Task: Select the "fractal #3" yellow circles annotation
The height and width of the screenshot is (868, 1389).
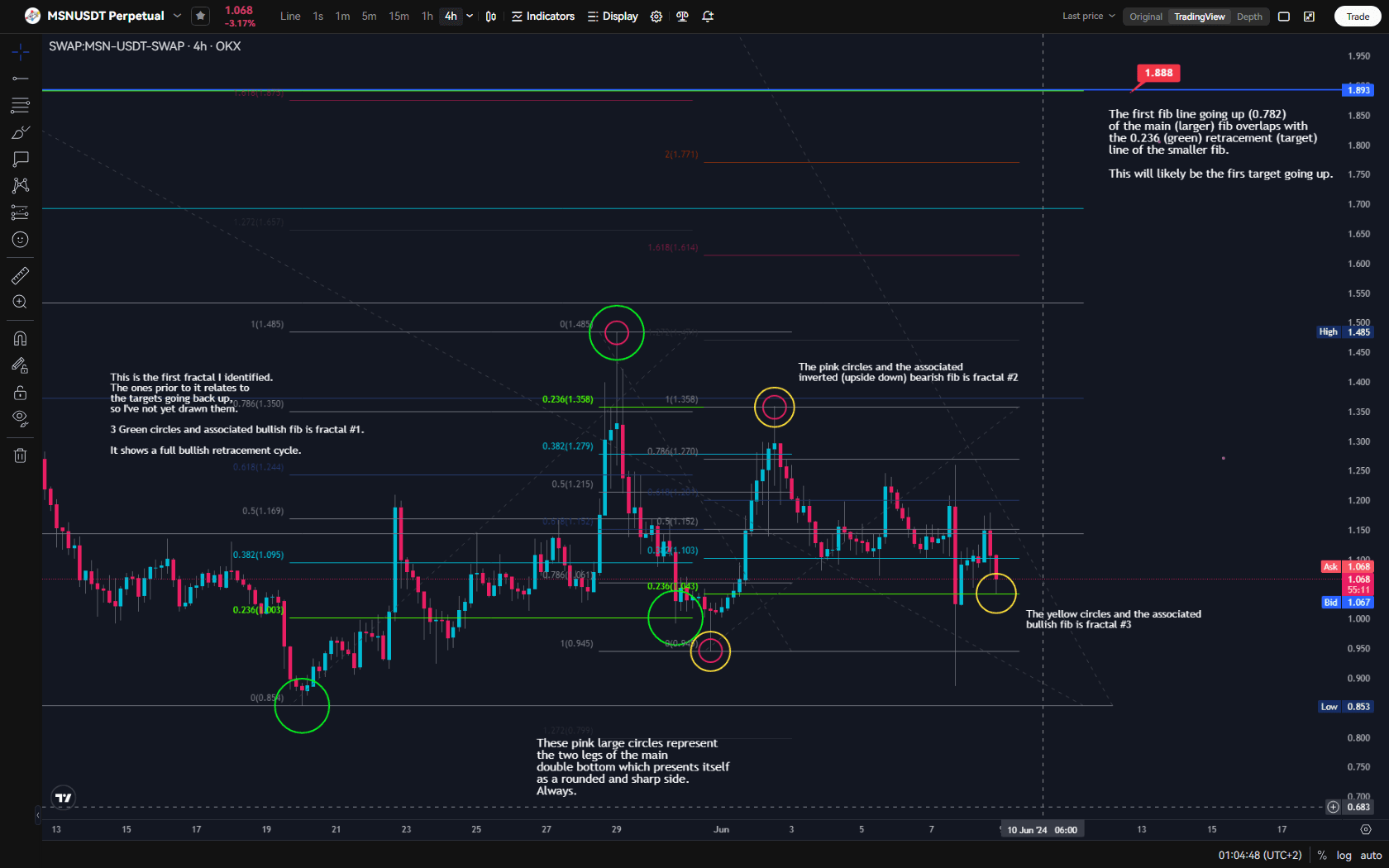Action: tap(1113, 619)
